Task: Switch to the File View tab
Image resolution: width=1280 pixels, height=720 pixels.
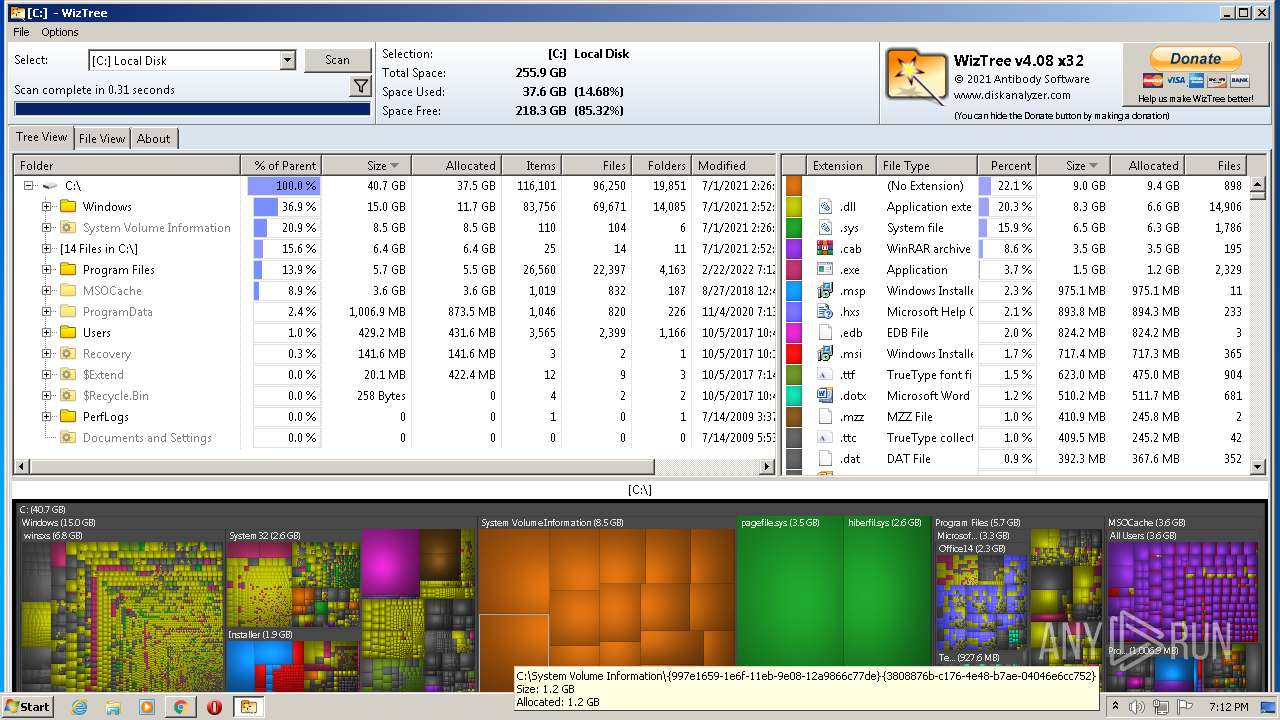Action: (x=102, y=139)
